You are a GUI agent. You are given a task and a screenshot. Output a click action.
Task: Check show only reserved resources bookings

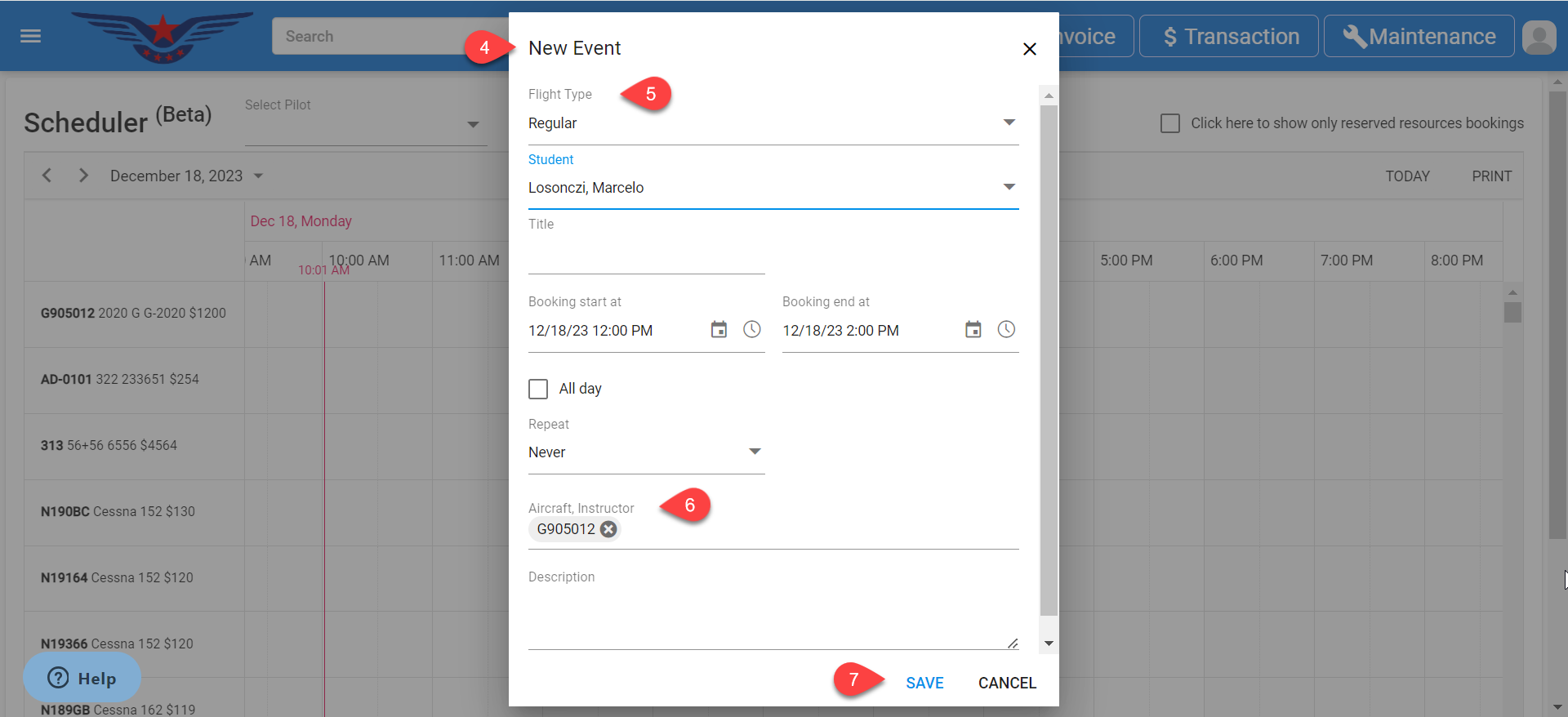tap(1170, 123)
